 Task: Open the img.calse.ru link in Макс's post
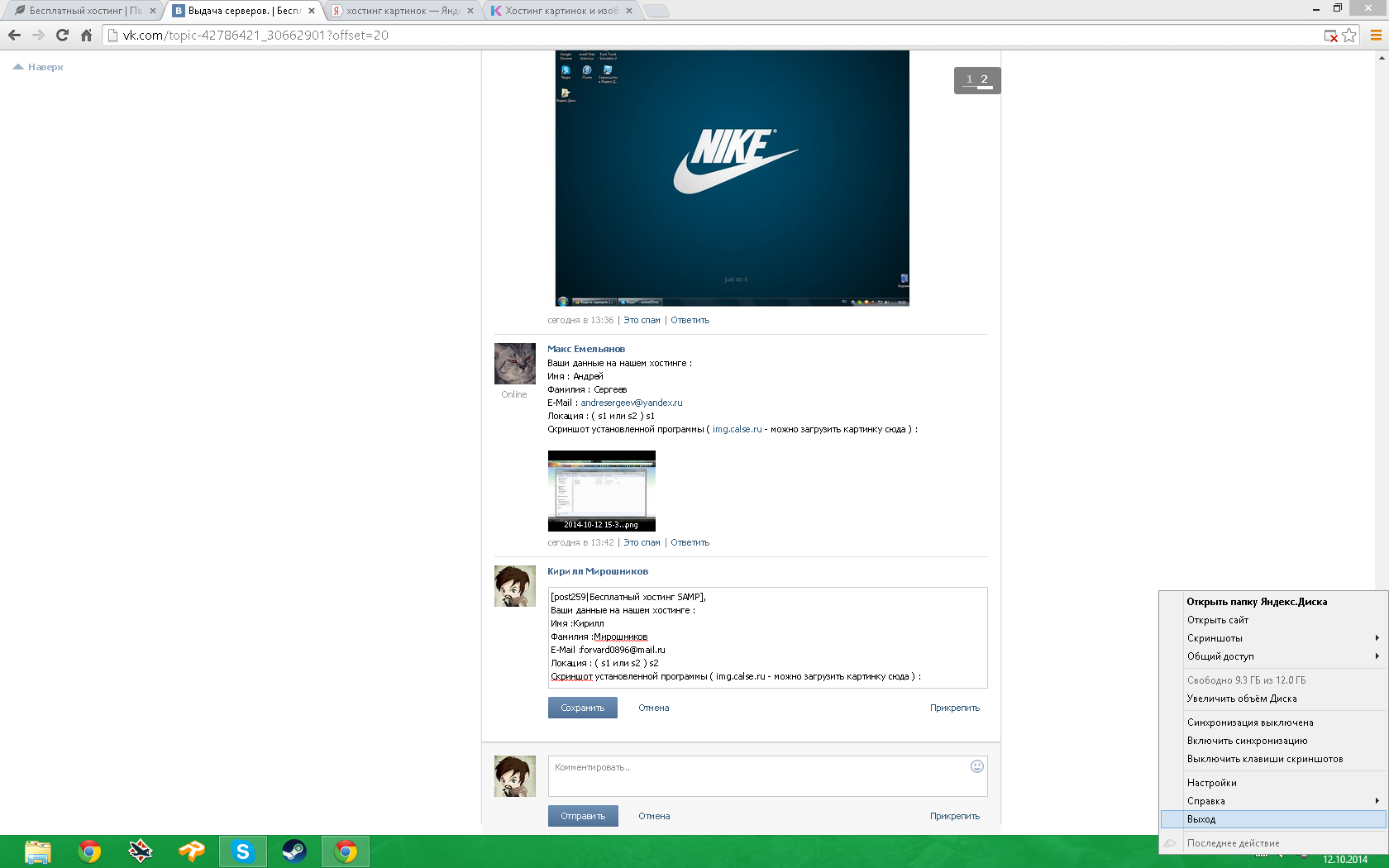click(737, 429)
